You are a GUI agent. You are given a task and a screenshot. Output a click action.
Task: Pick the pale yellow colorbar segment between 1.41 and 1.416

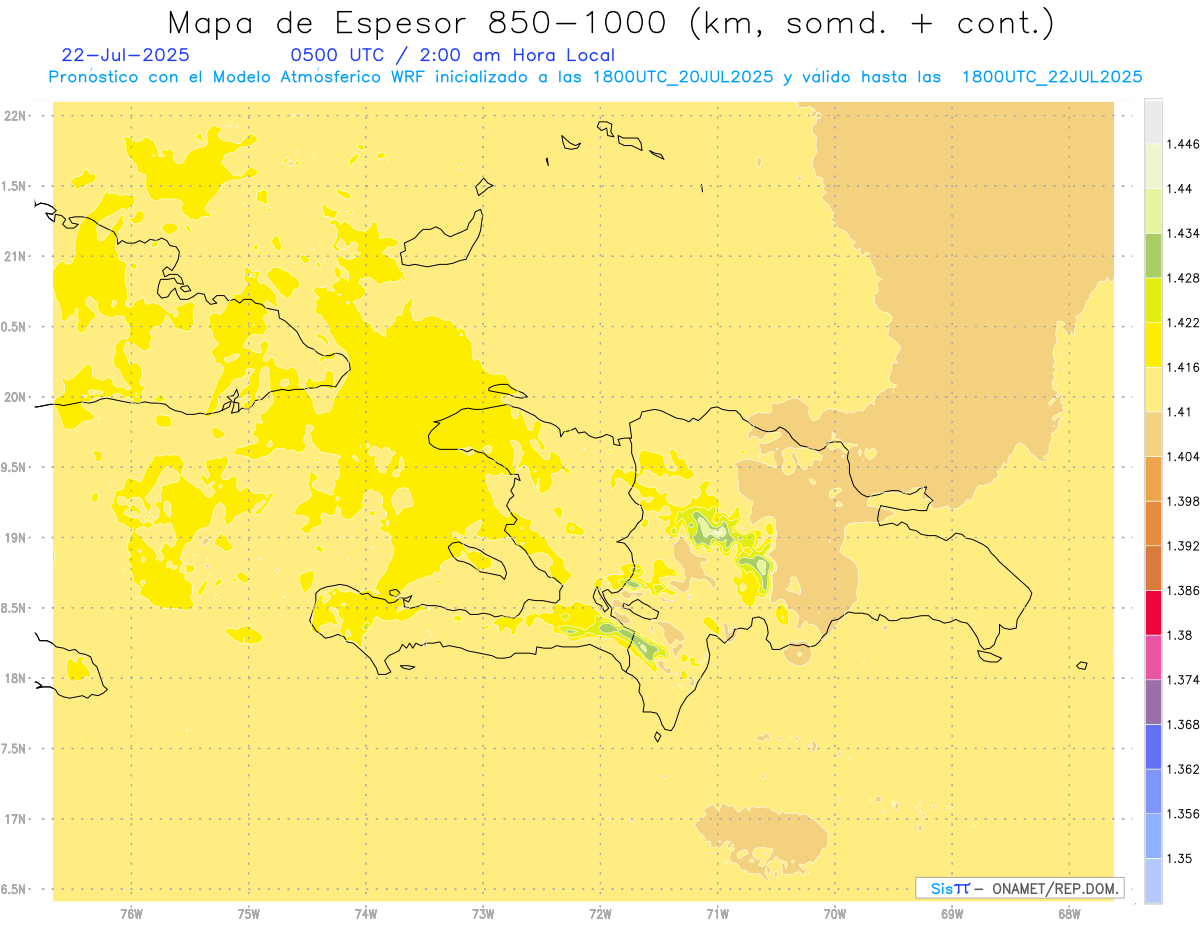coord(1153,389)
